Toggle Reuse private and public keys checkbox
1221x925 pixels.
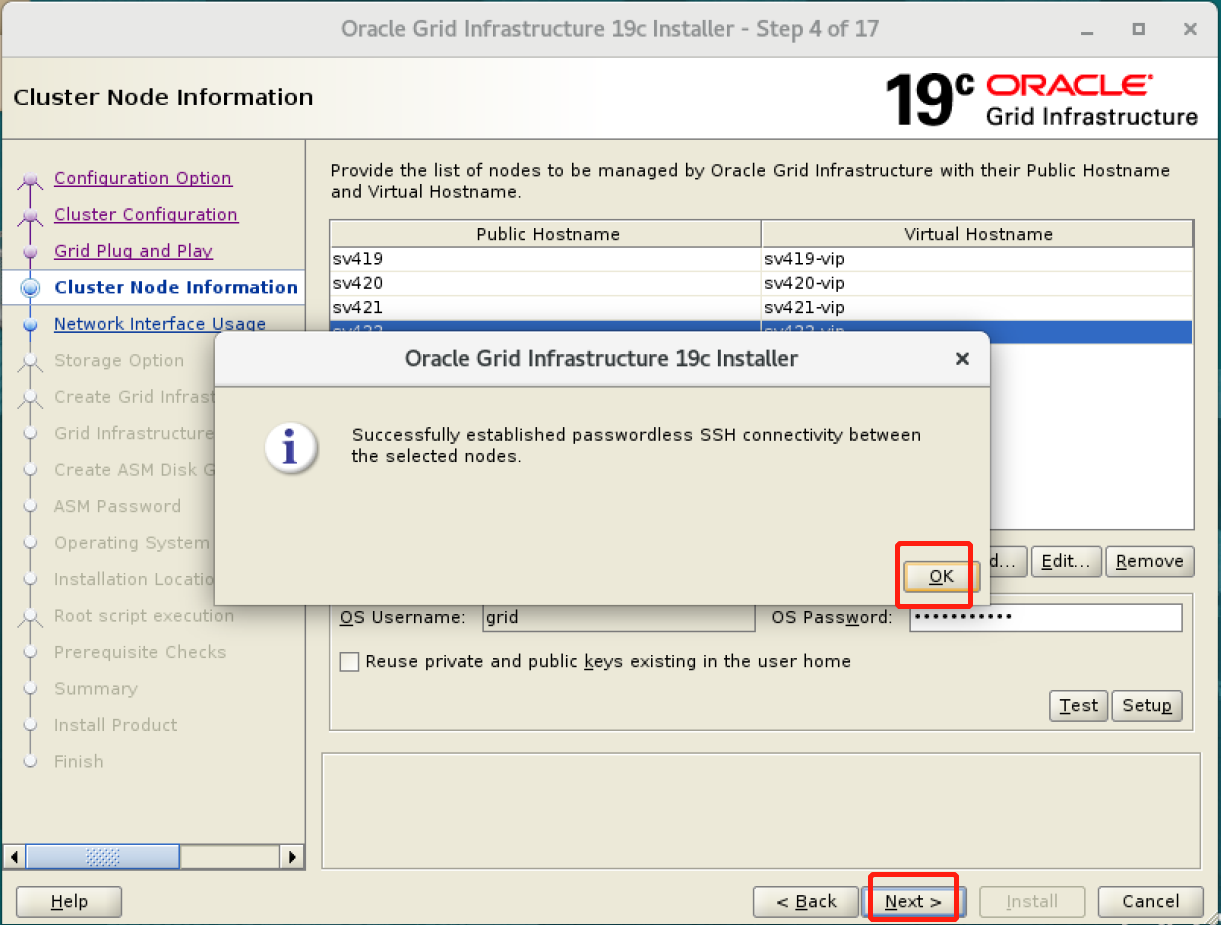click(349, 662)
